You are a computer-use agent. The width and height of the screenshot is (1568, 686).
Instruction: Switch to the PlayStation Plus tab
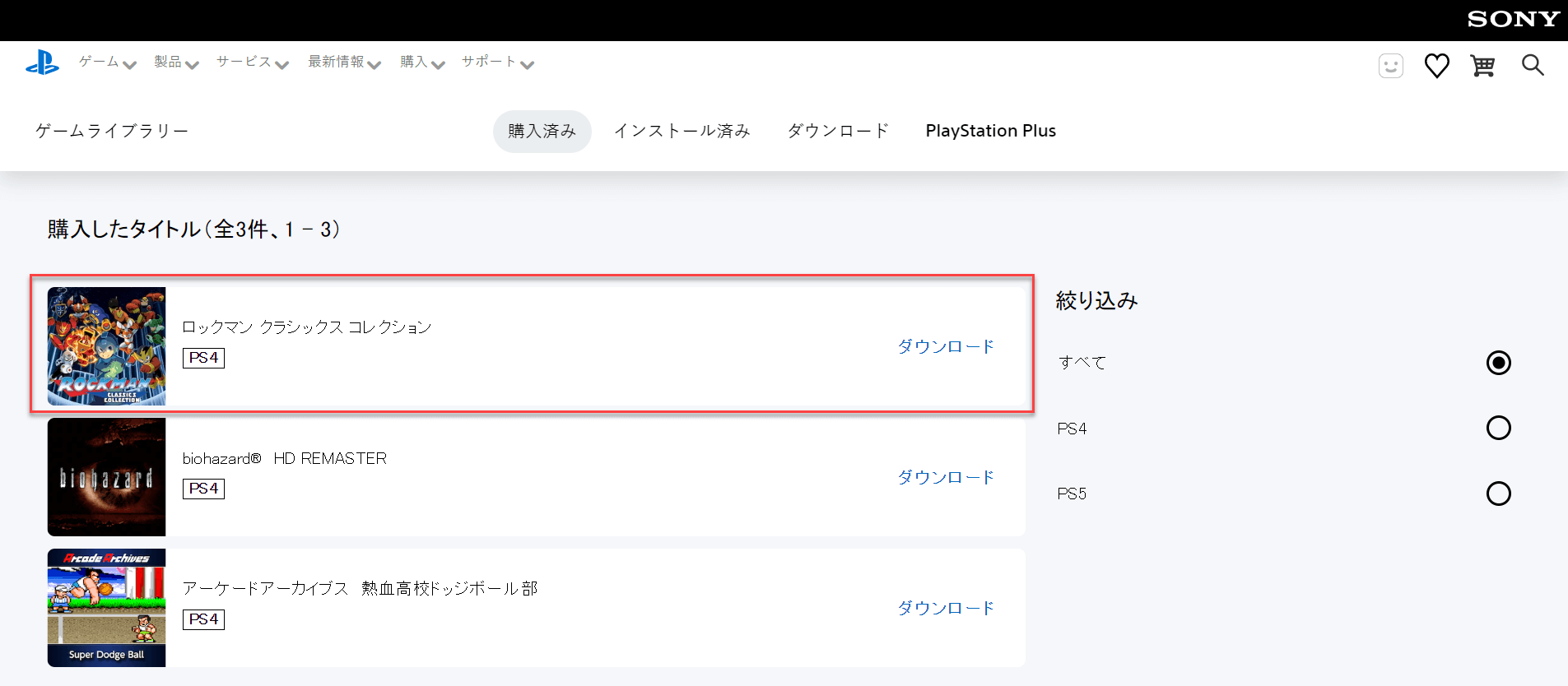click(991, 132)
